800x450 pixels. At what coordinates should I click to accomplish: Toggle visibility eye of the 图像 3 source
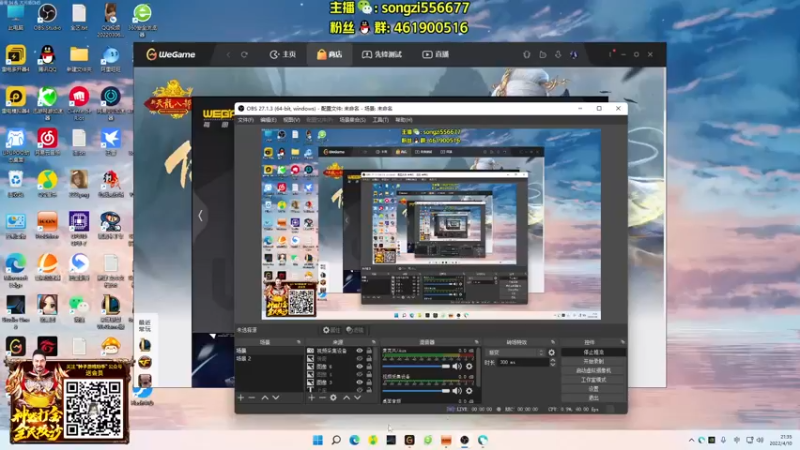coord(360,382)
